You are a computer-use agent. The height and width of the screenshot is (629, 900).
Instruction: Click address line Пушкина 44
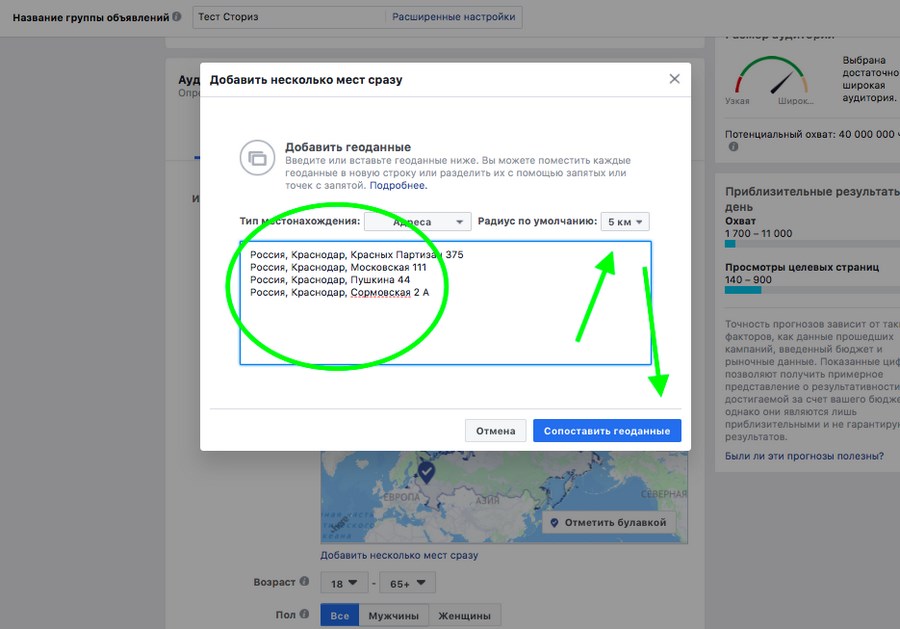tap(330, 280)
